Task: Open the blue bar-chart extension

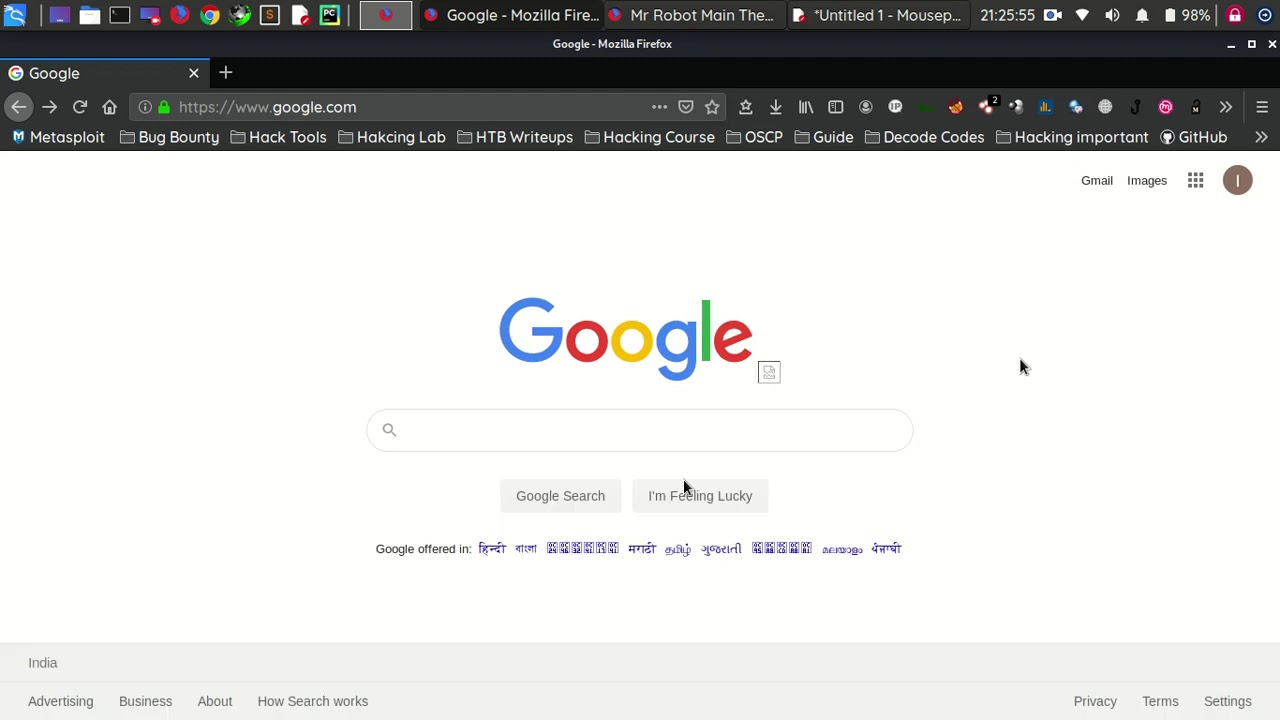Action: (x=1045, y=107)
